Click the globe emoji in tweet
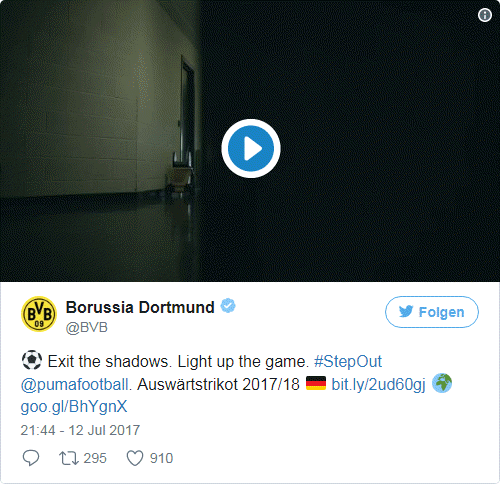Screen dimensions: 500x484 [x=442, y=383]
